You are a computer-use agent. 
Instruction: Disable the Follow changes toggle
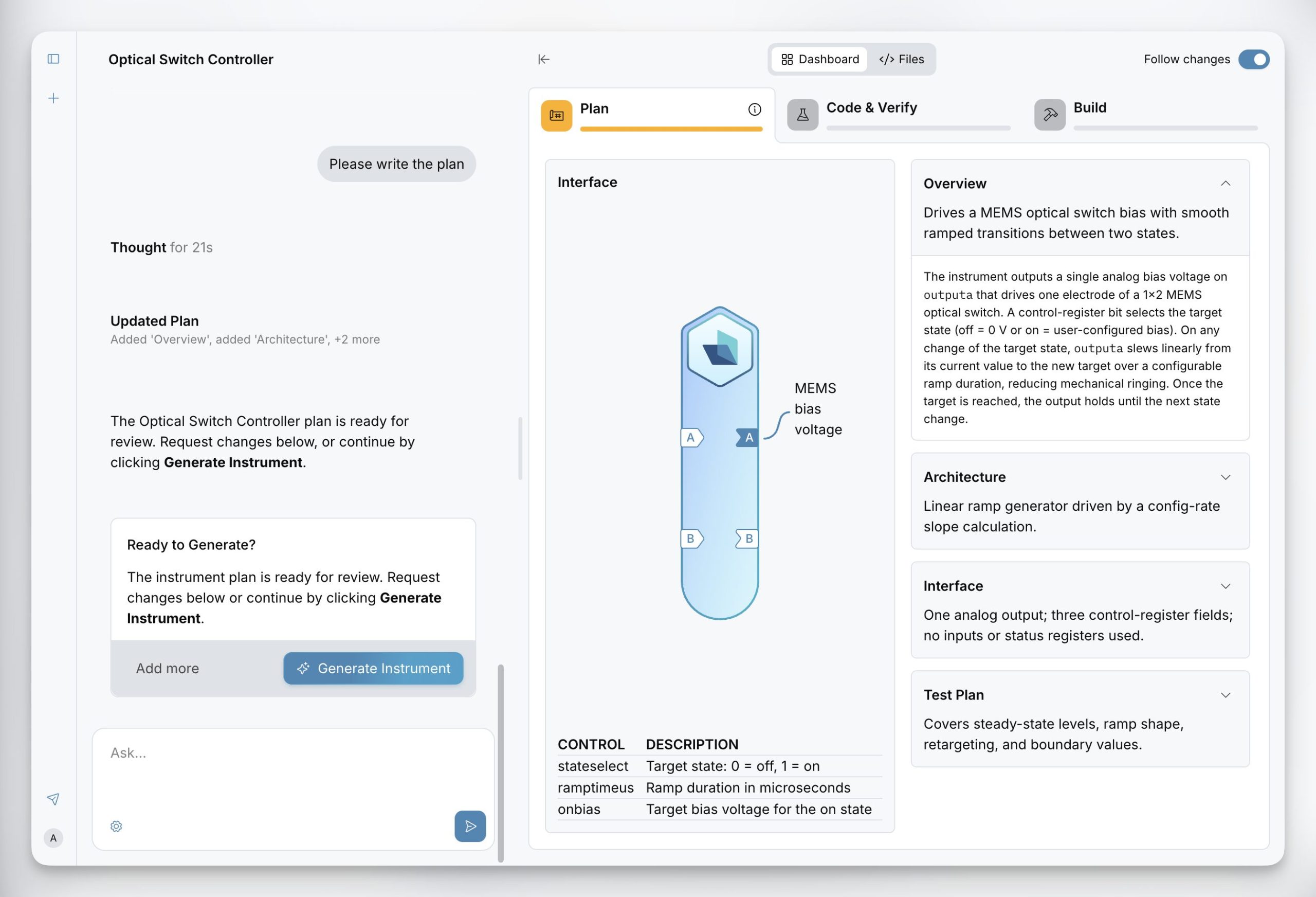click(x=1254, y=60)
